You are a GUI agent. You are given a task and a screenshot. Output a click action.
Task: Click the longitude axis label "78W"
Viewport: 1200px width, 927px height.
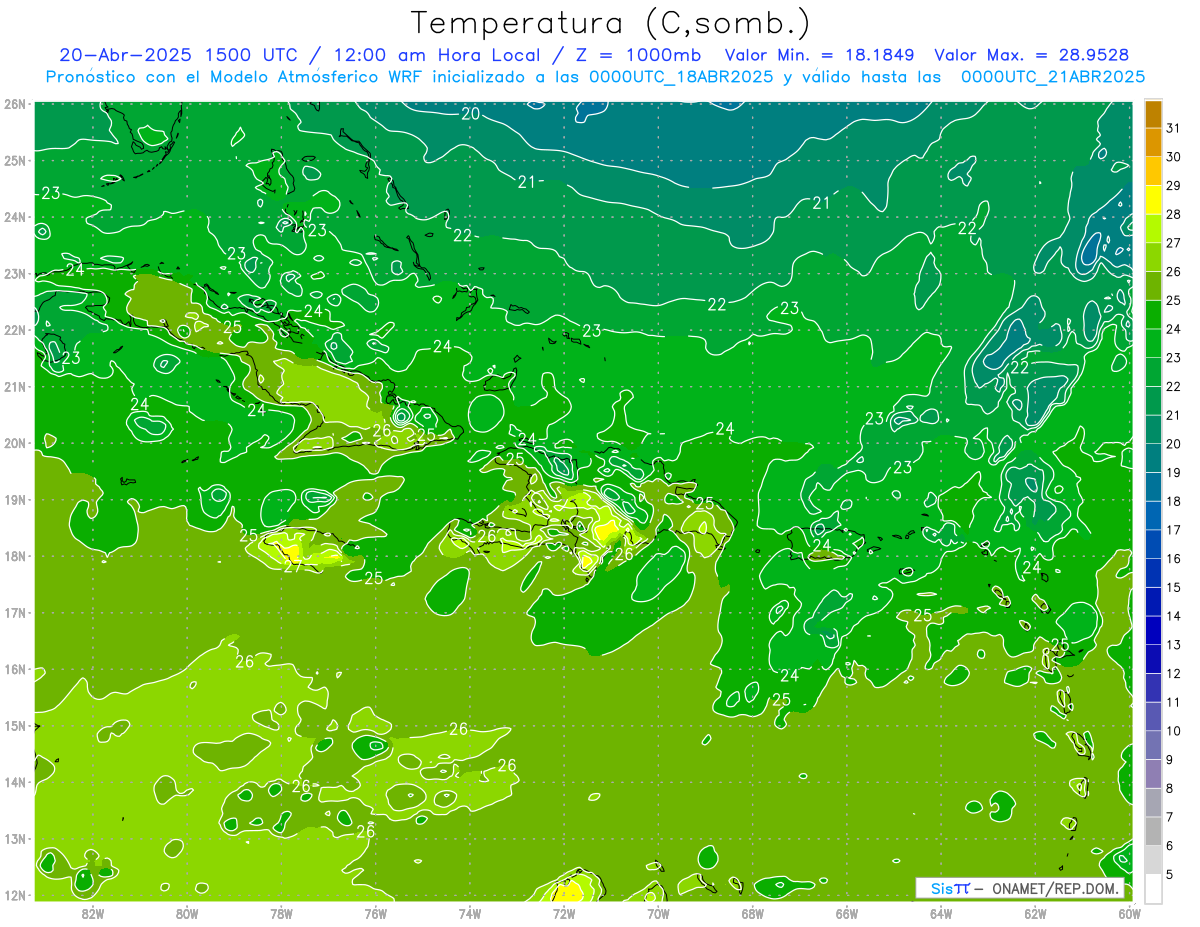281,913
